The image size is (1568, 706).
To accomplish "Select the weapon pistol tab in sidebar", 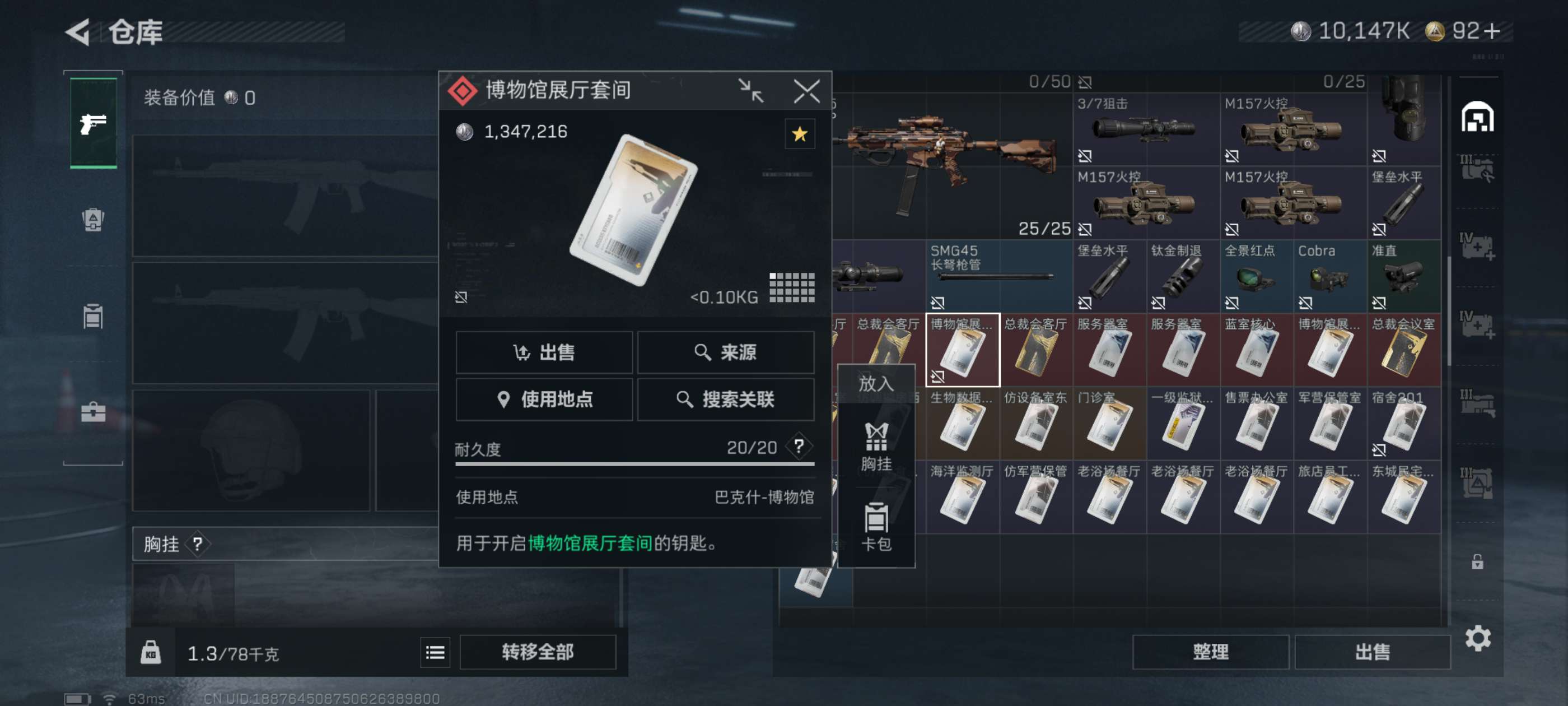I will click(93, 123).
